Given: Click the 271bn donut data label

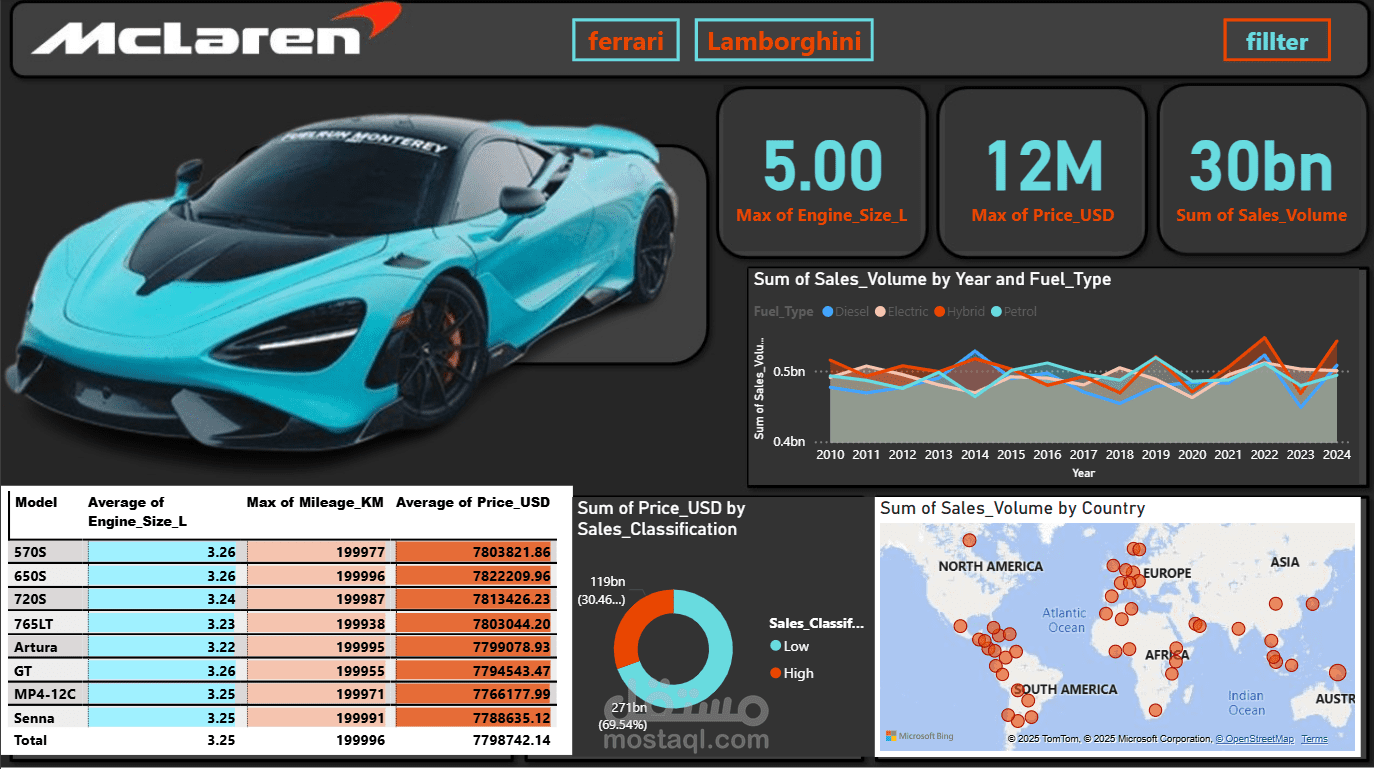Looking at the screenshot, I should (622, 715).
